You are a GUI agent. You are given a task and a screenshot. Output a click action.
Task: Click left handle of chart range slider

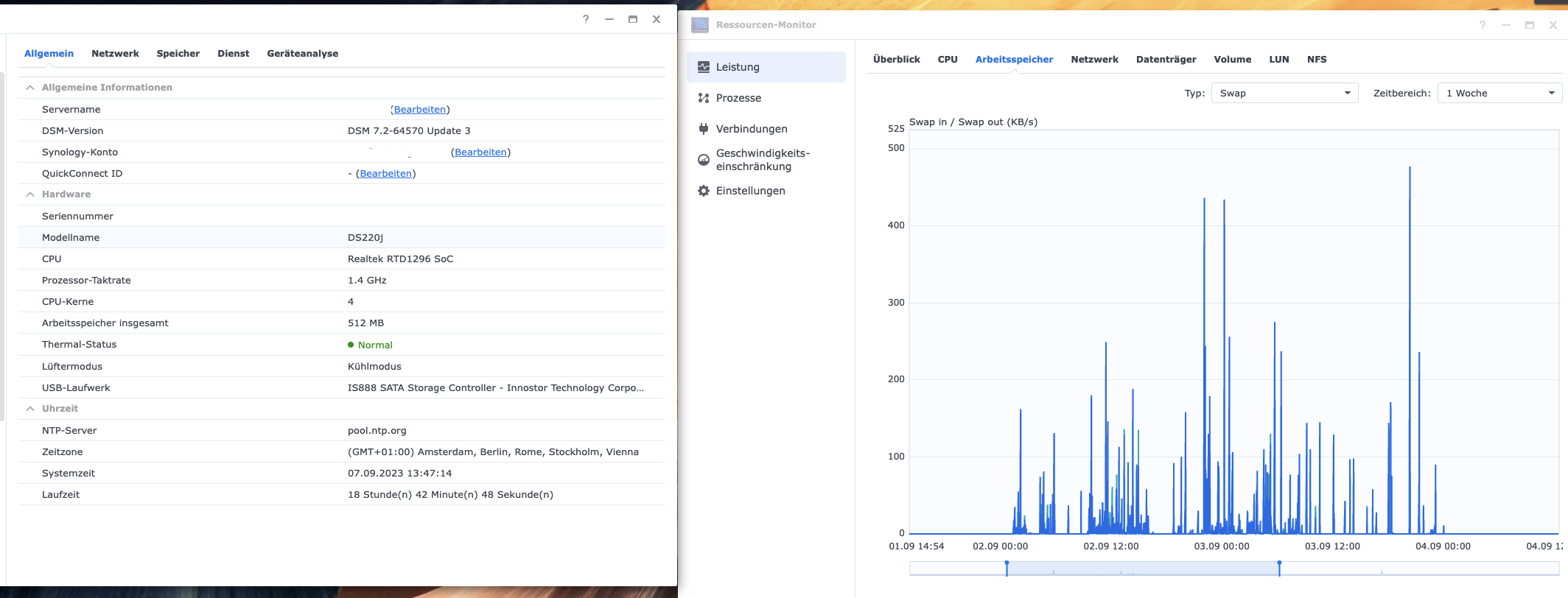pyautogui.click(x=1007, y=568)
